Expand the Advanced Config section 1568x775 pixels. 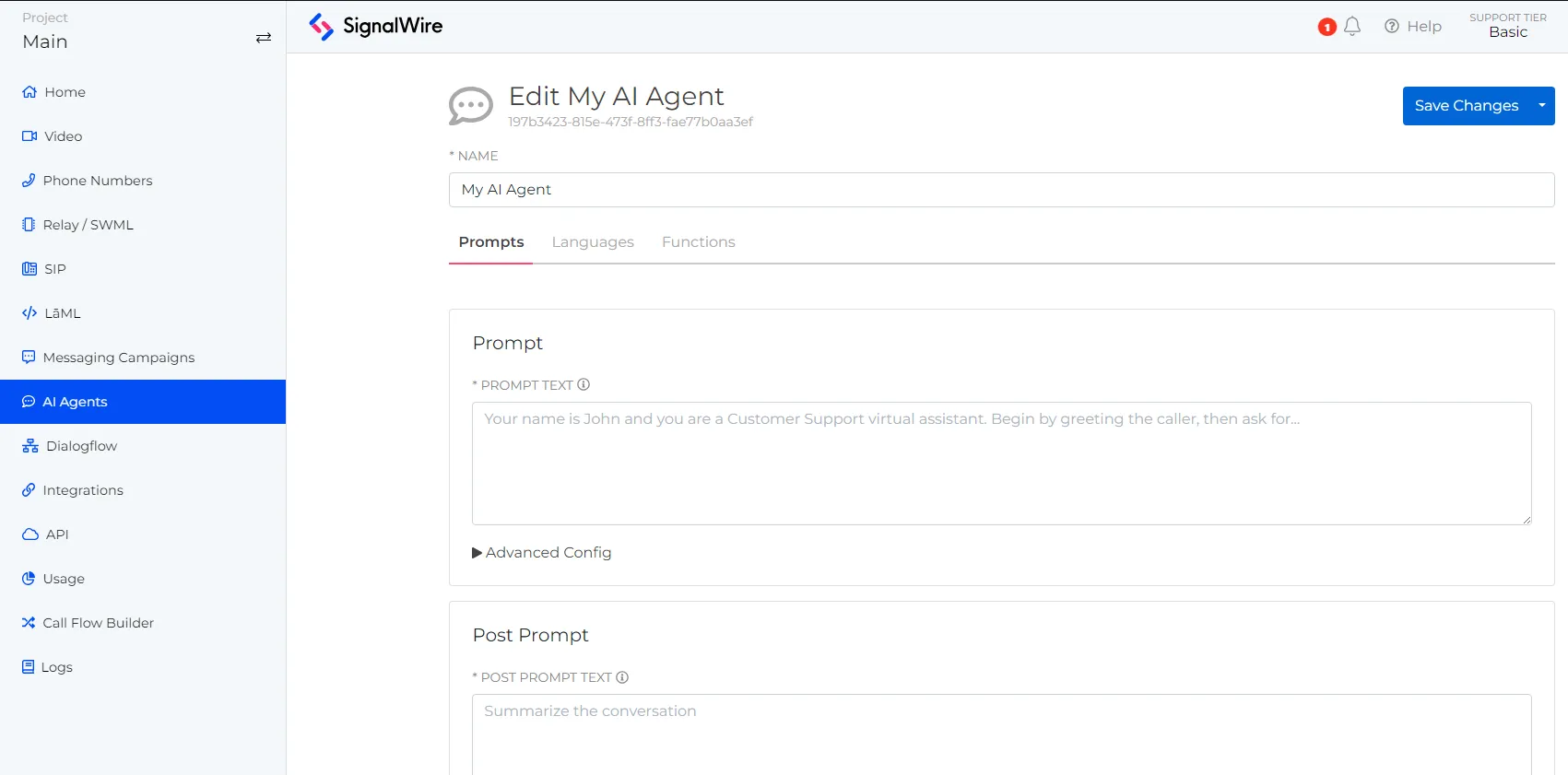(x=542, y=552)
